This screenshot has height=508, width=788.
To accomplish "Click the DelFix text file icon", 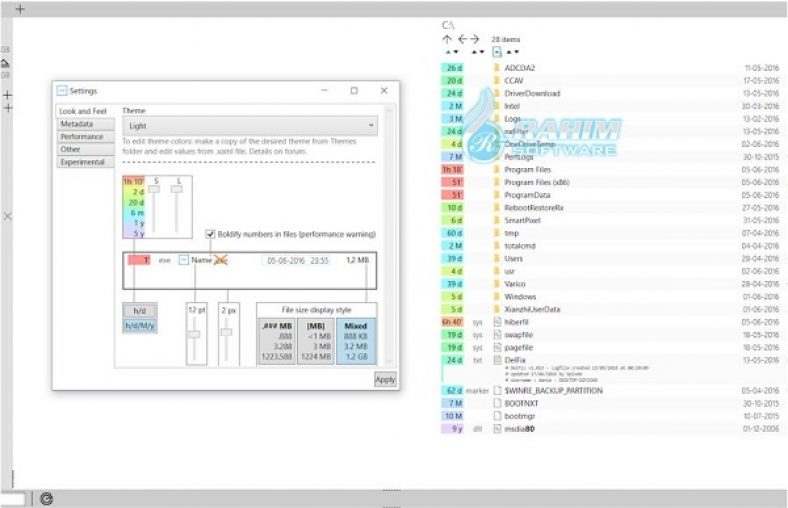I will [x=497, y=360].
